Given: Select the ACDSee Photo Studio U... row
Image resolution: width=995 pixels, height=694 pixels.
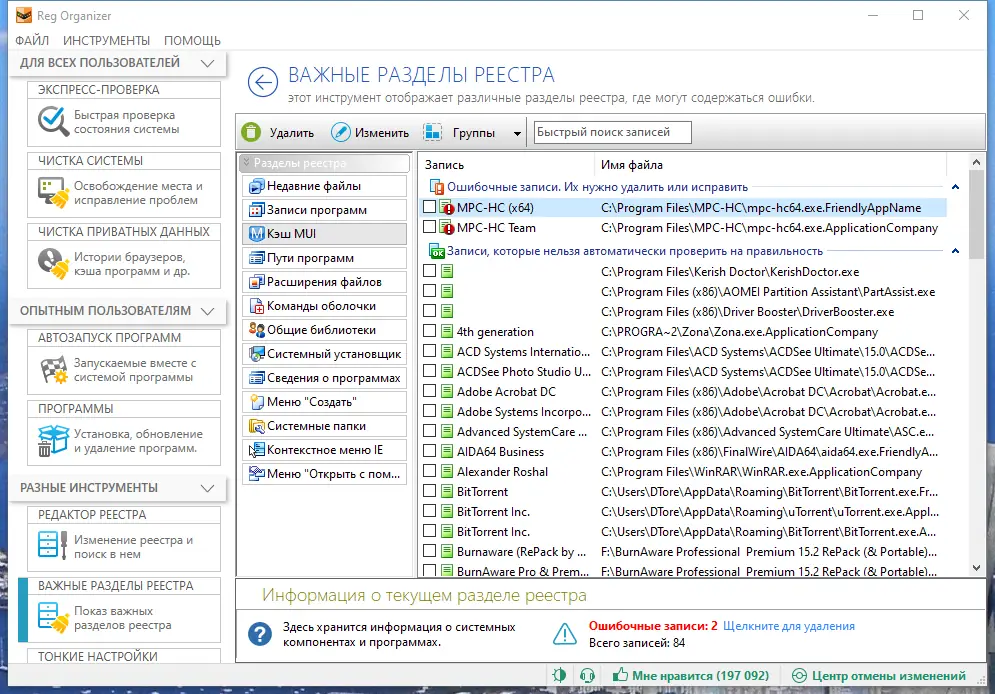Looking at the screenshot, I should click(683, 372).
